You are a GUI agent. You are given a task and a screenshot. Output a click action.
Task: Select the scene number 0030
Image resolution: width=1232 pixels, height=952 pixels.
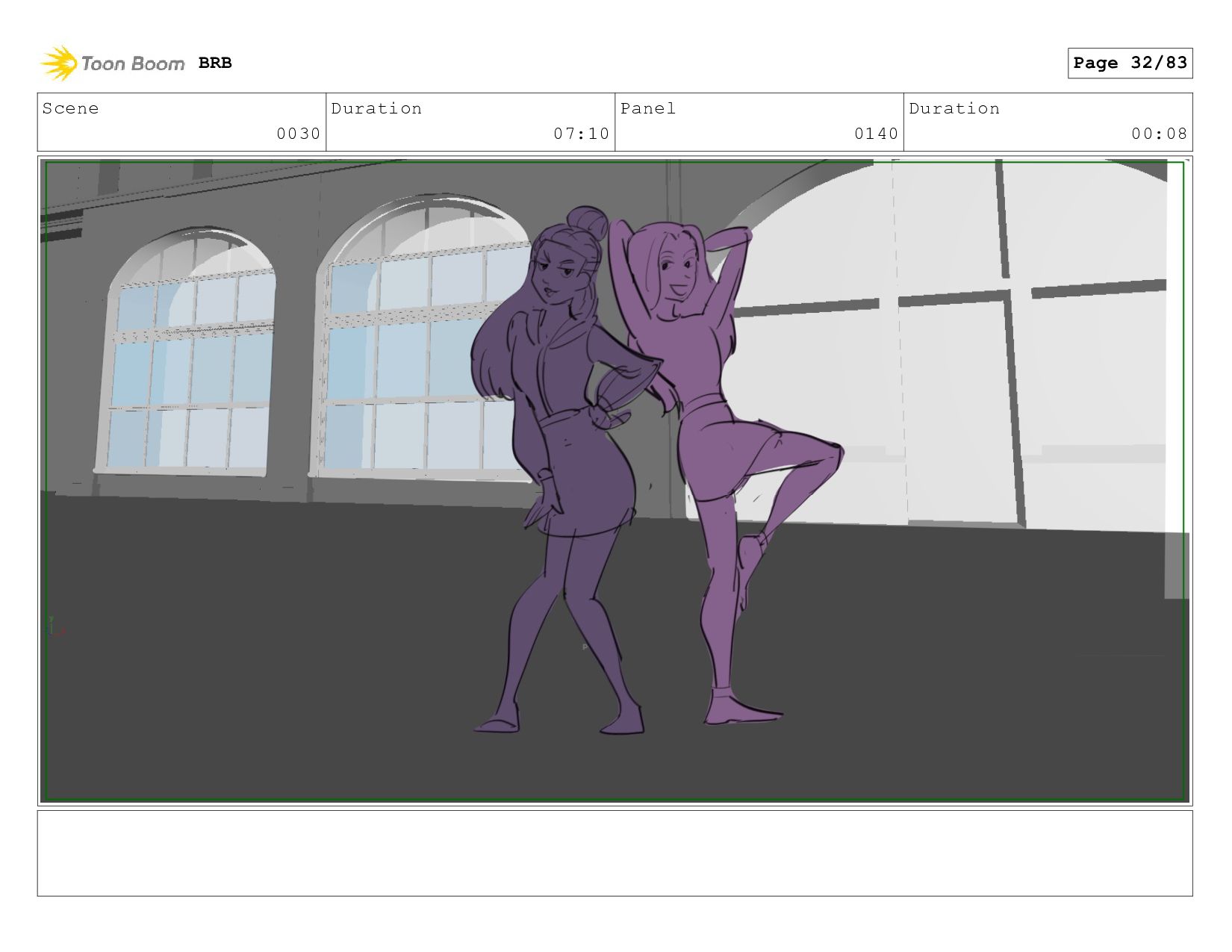pos(298,134)
